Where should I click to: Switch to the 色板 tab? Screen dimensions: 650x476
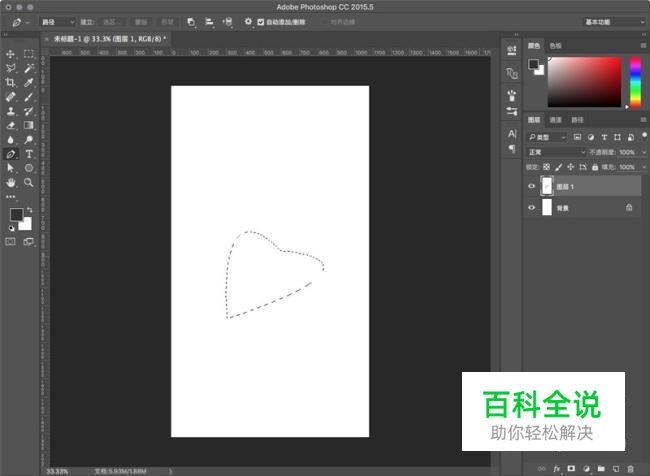point(555,45)
